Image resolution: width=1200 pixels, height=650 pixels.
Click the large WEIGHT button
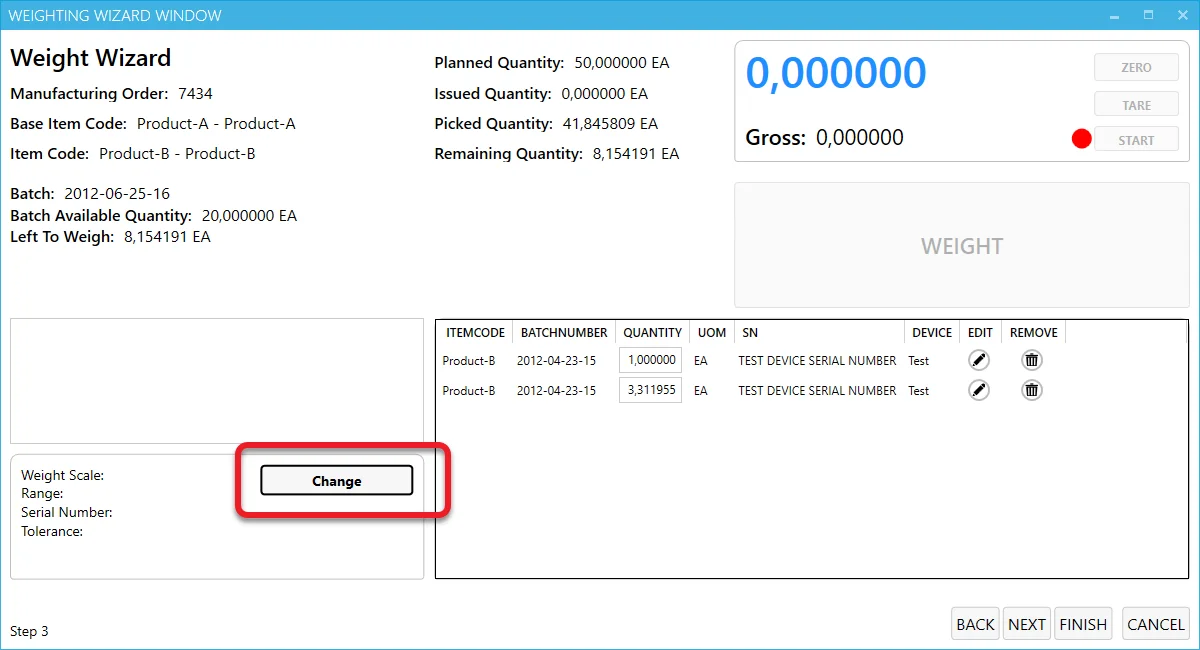pyautogui.click(x=961, y=246)
